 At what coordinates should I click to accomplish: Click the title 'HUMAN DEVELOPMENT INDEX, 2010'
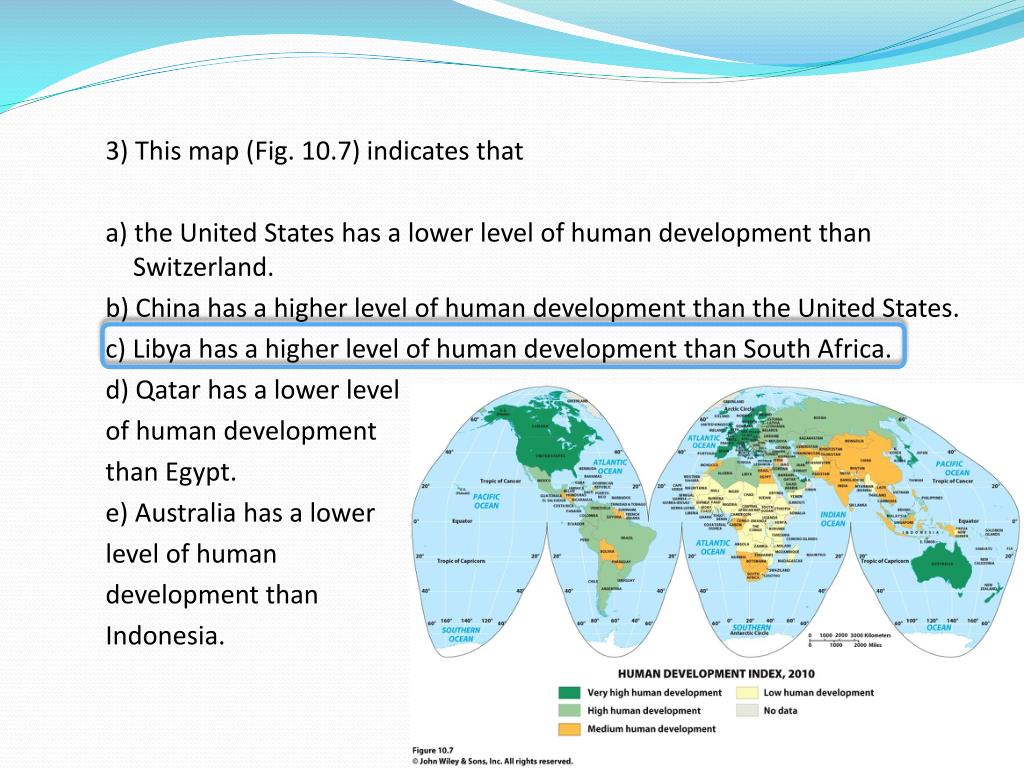(716, 674)
